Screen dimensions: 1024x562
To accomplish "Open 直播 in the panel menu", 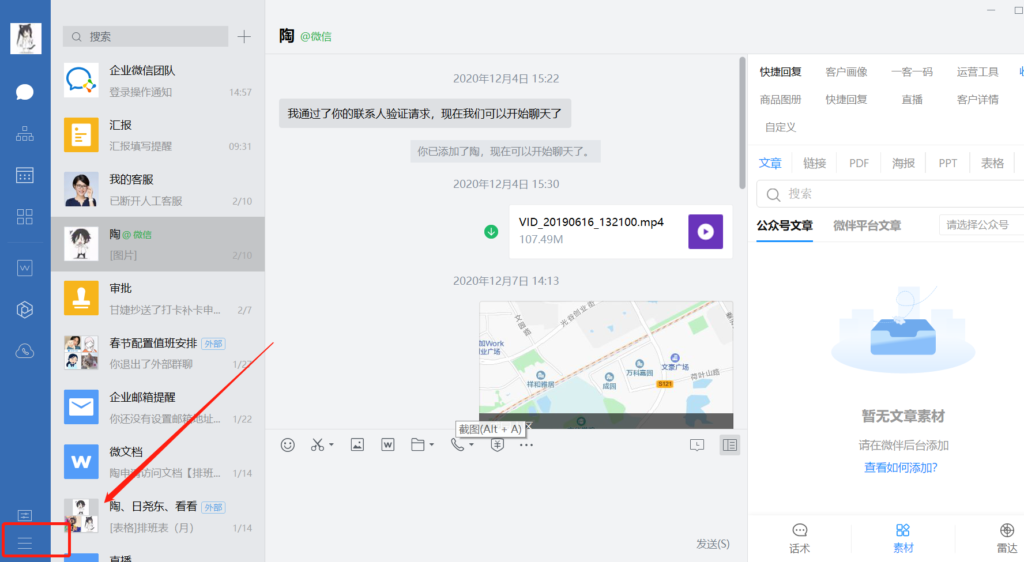I will [x=912, y=99].
